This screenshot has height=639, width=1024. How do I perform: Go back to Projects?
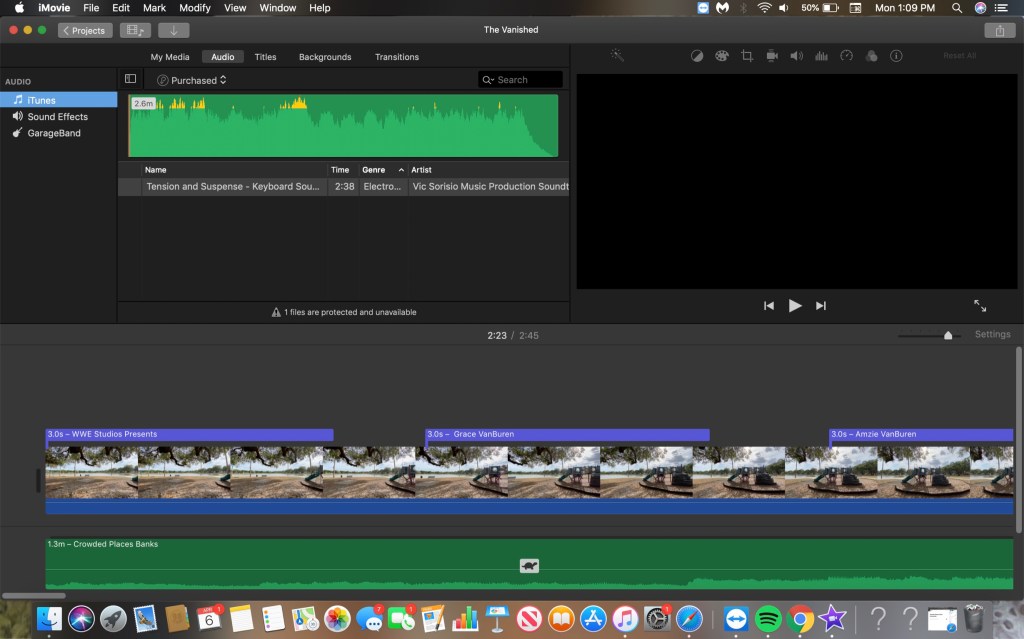click(x=84, y=30)
